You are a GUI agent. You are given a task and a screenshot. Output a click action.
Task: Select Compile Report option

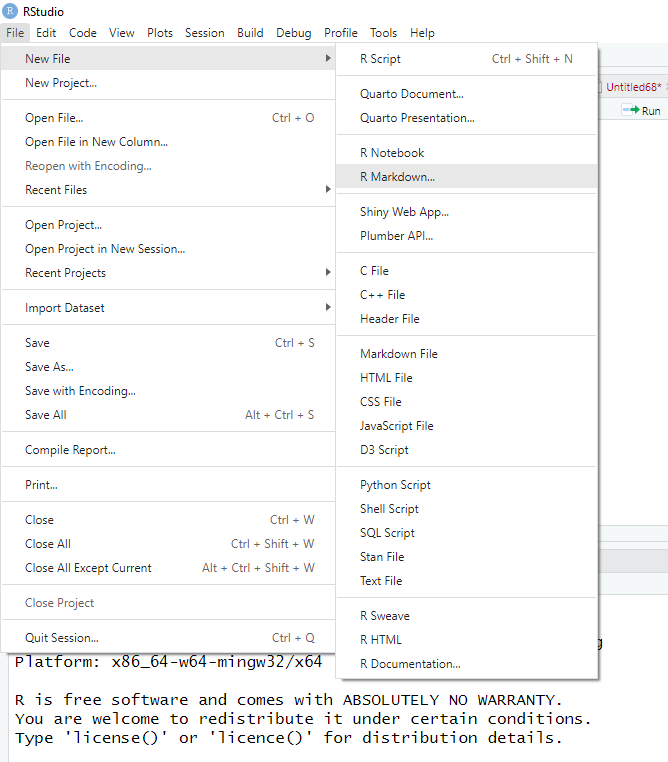click(x=70, y=450)
